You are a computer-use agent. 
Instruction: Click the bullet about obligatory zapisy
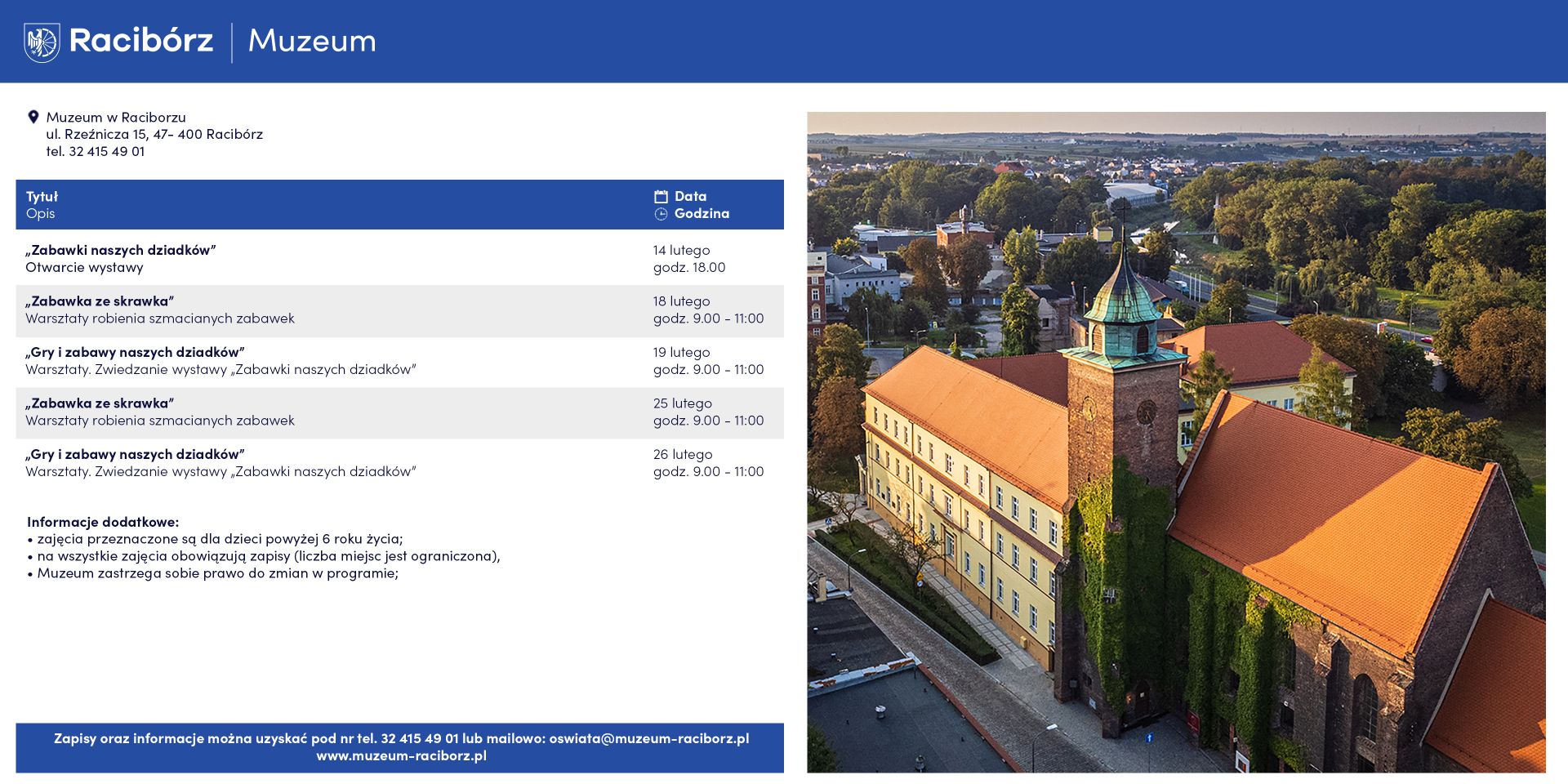(x=264, y=556)
